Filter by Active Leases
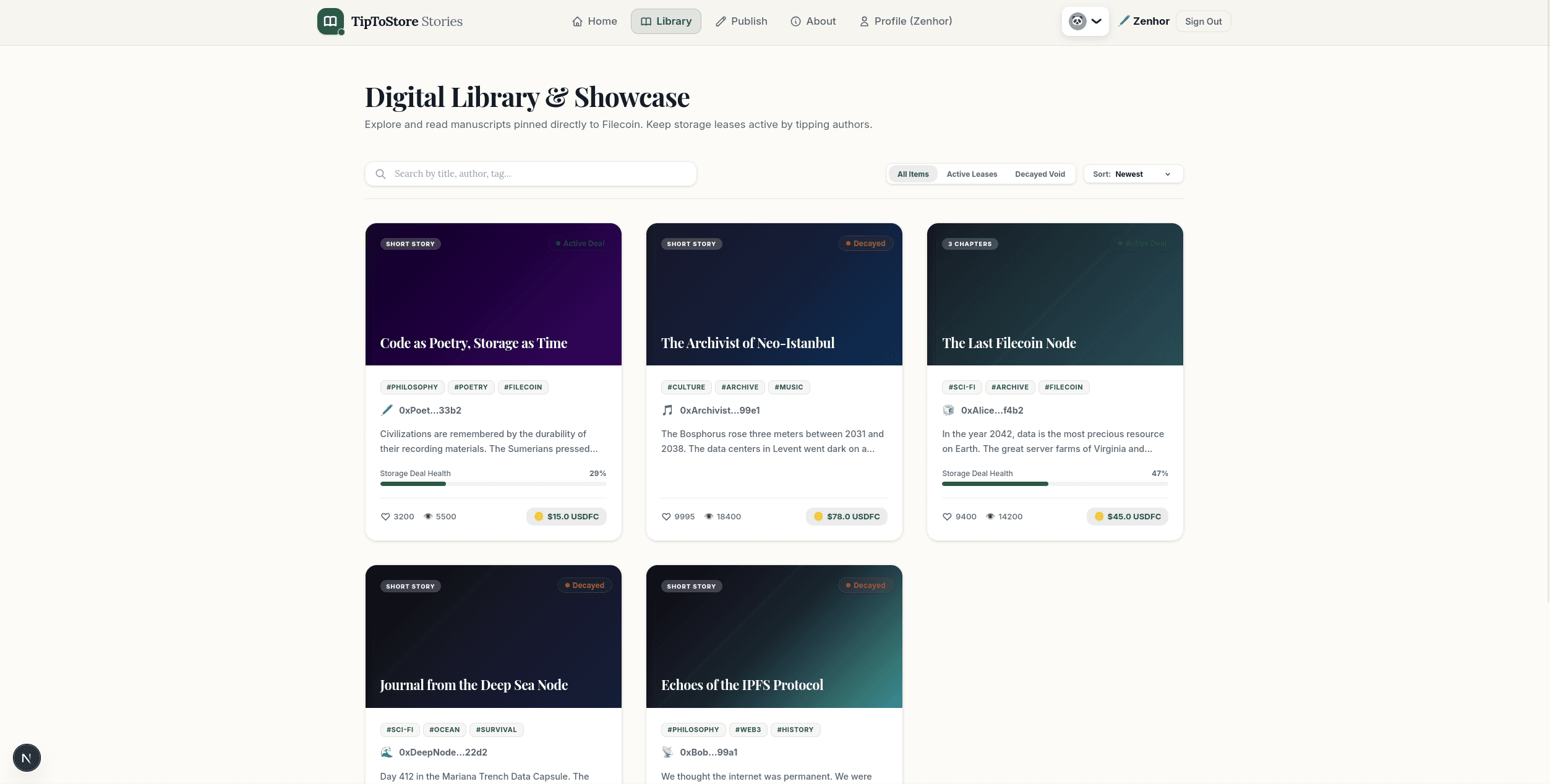Screen dimensions: 1550x784 pyautogui.click(x=972, y=174)
